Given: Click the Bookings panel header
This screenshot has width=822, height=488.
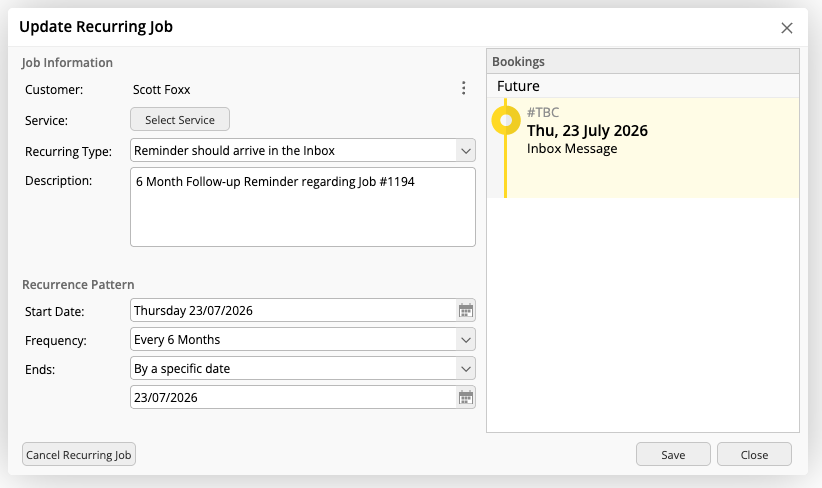Looking at the screenshot, I should [643, 61].
